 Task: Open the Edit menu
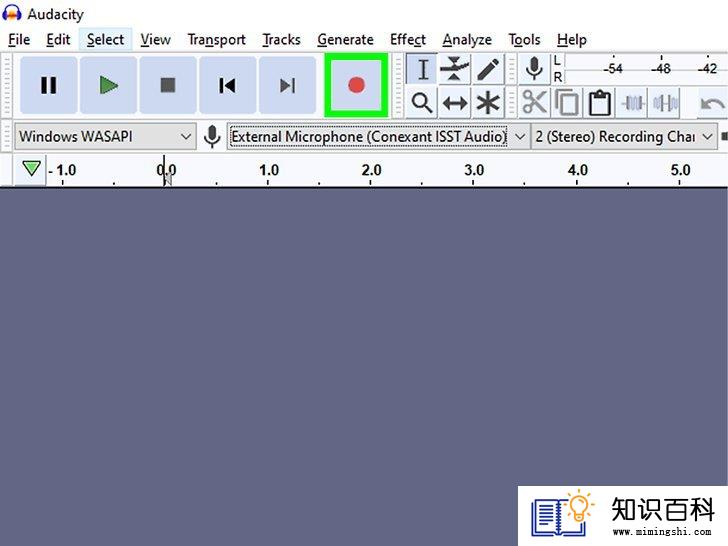tap(58, 40)
